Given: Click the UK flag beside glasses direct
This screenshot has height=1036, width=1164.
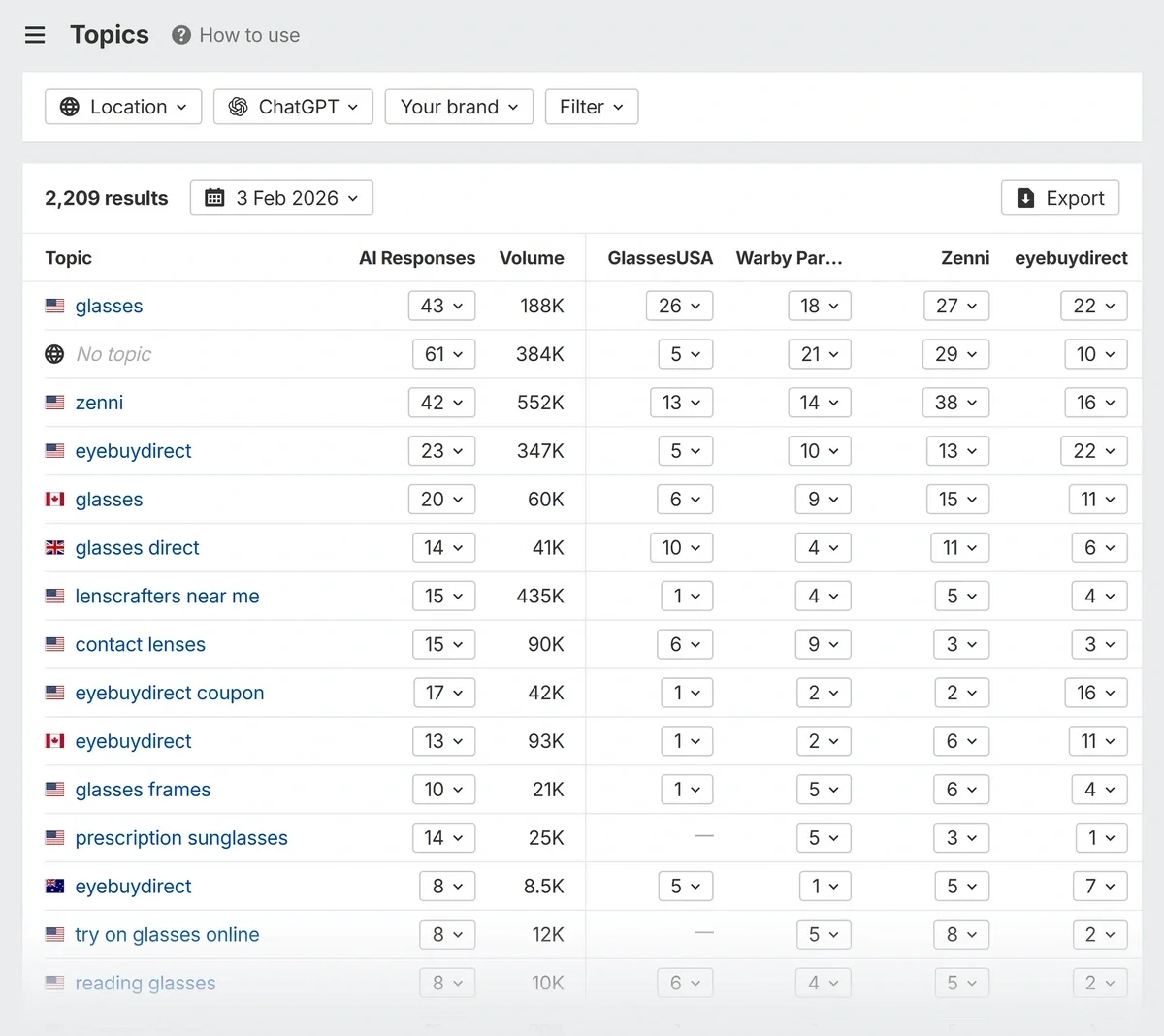Looking at the screenshot, I should pyautogui.click(x=55, y=547).
